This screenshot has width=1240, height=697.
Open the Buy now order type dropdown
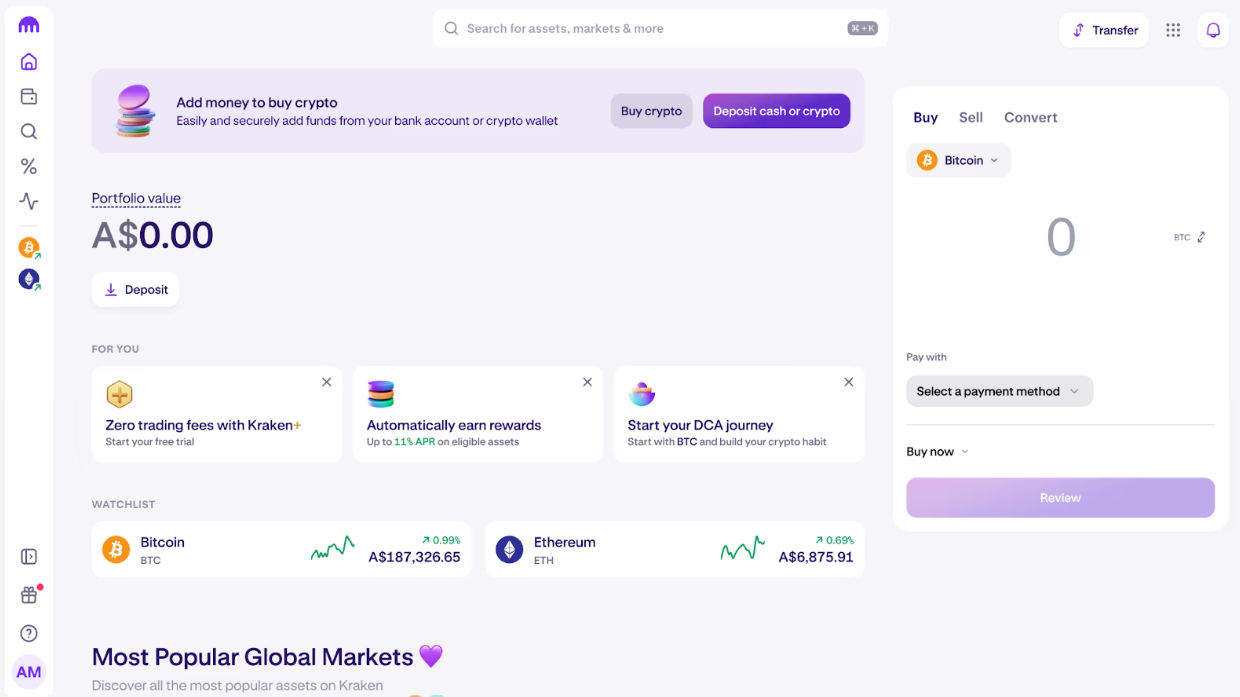936,451
